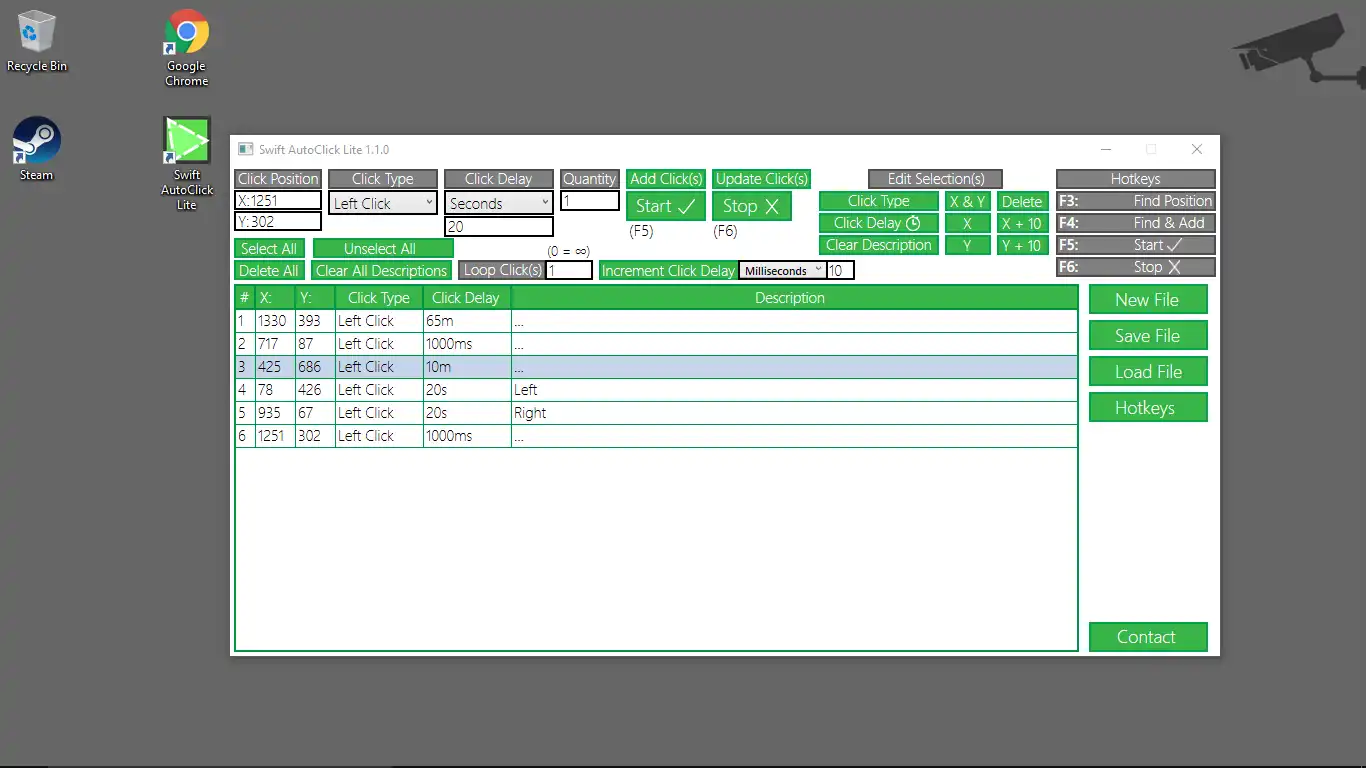The height and width of the screenshot is (768, 1366).
Task: Click the Click Type table column header
Action: [379, 298]
